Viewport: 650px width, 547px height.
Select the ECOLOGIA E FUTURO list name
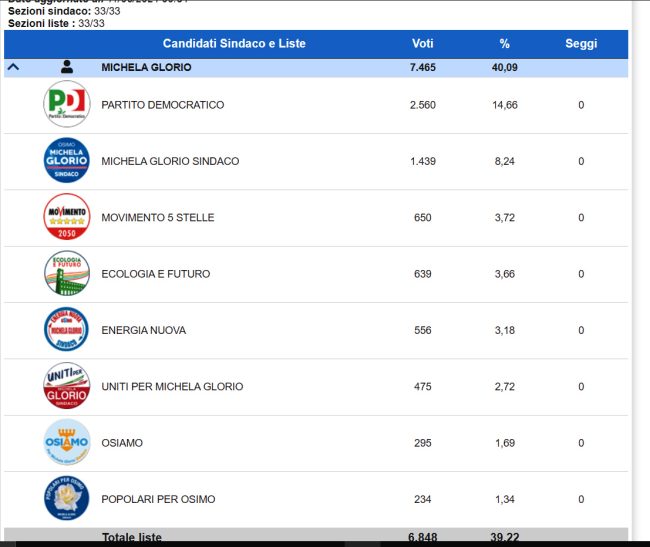point(157,274)
